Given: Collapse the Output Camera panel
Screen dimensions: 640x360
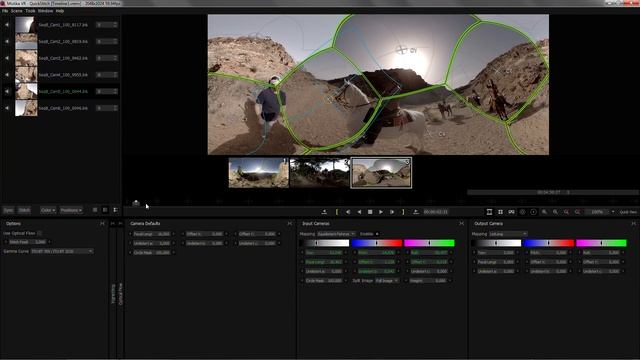Looking at the screenshot, I should (x=634, y=224).
